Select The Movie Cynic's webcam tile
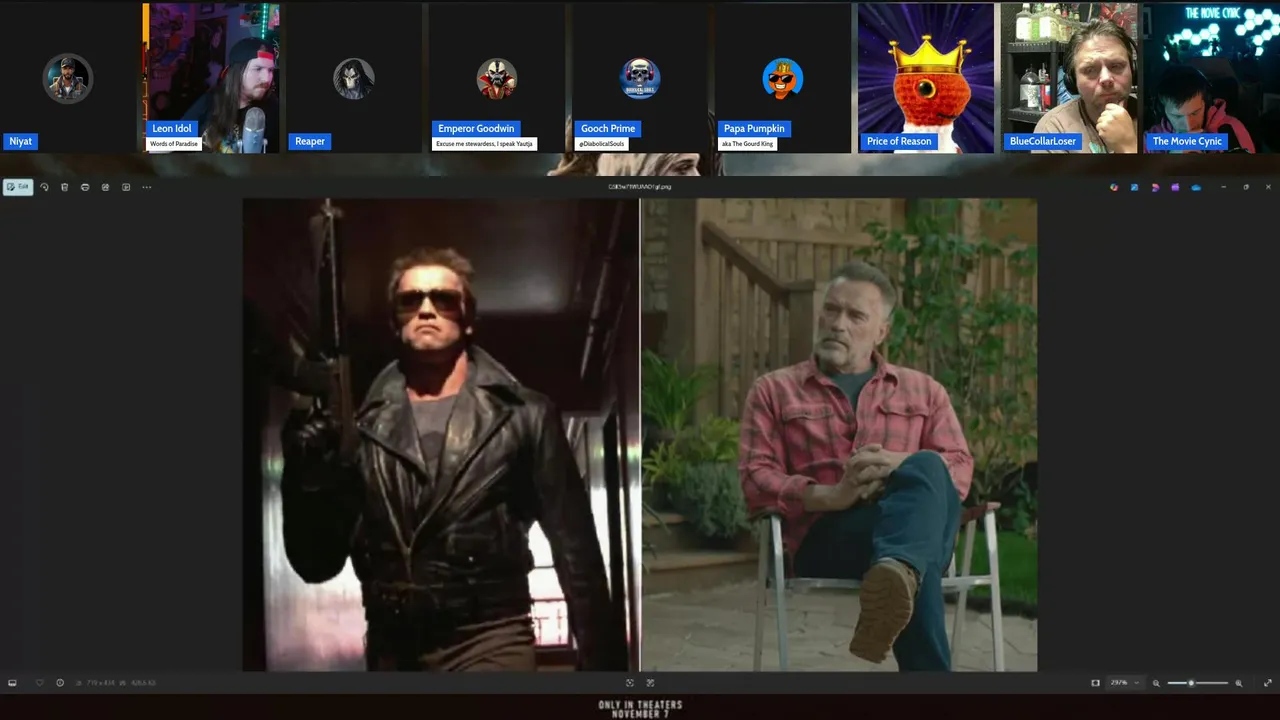Viewport: 1280px width, 720px height. 1212,78
